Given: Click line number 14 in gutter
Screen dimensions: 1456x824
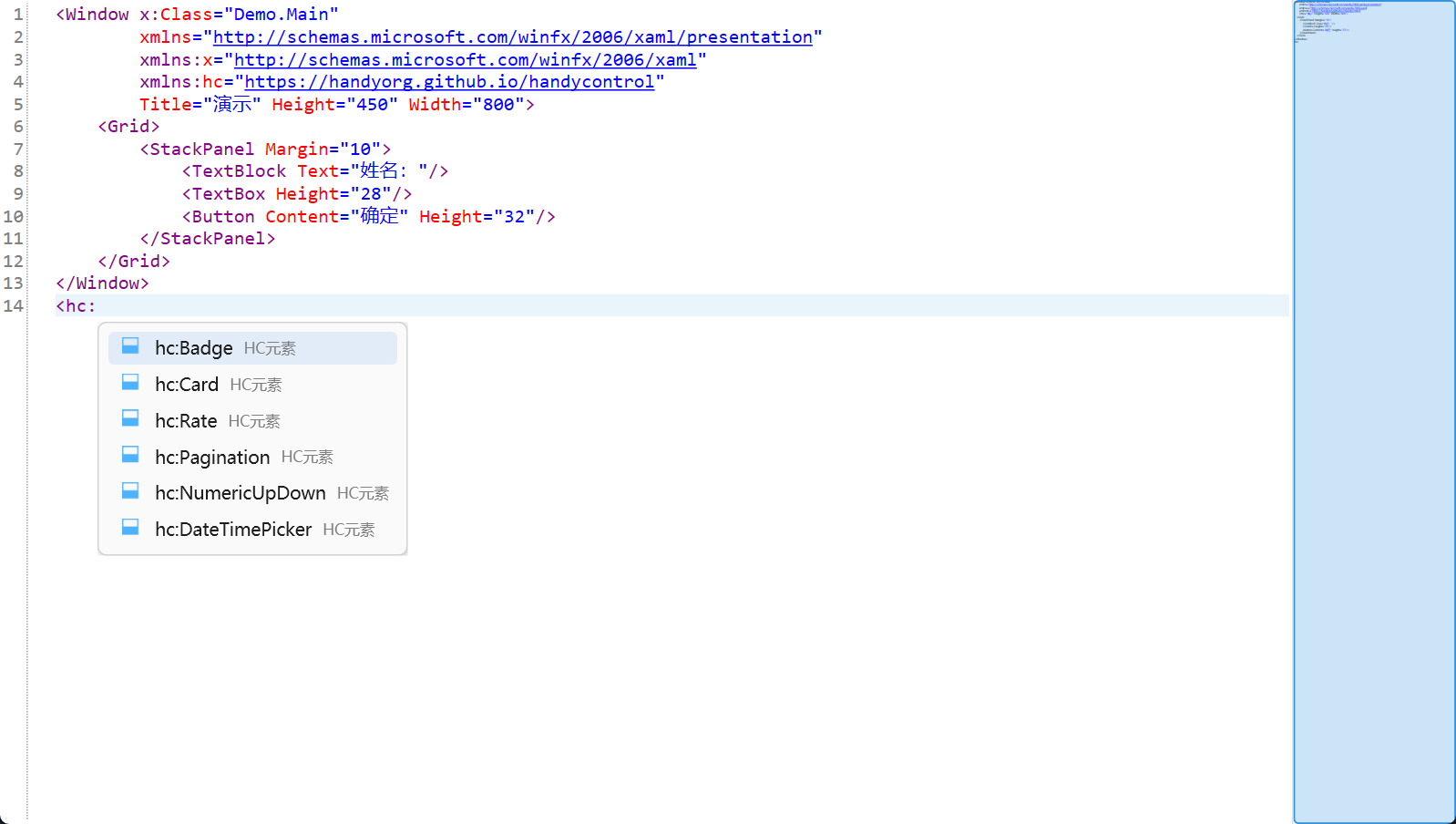Looking at the screenshot, I should (14, 306).
